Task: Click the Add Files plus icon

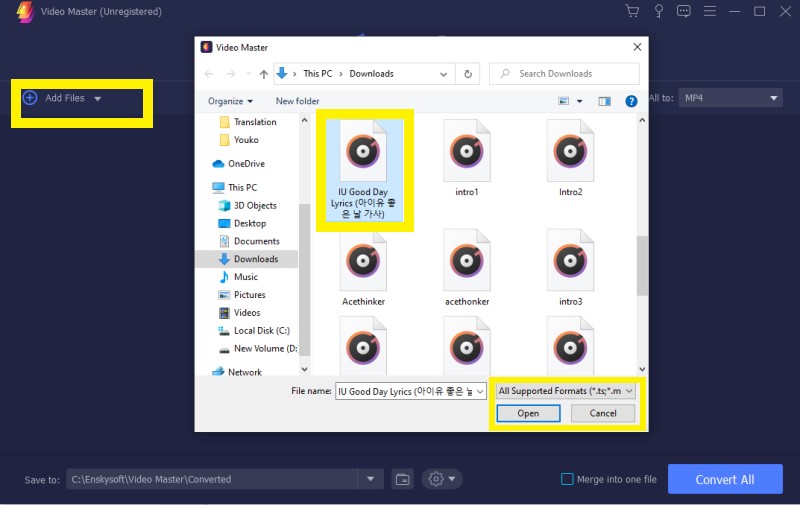Action: [30, 97]
